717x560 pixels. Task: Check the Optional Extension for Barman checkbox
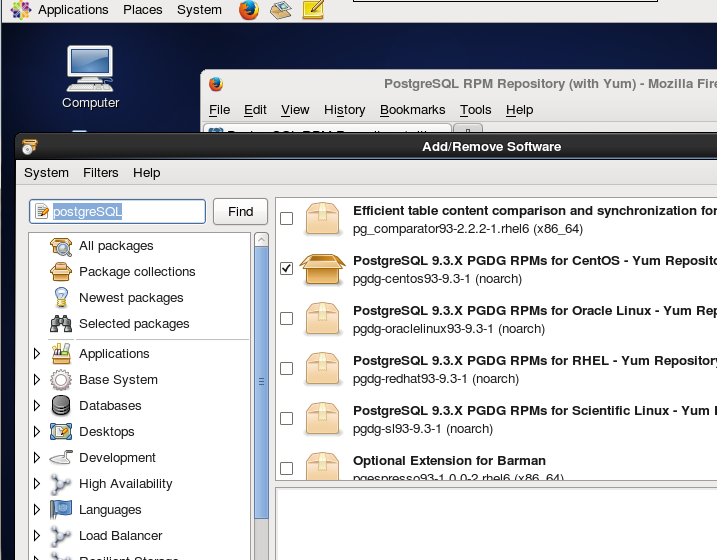point(287,468)
